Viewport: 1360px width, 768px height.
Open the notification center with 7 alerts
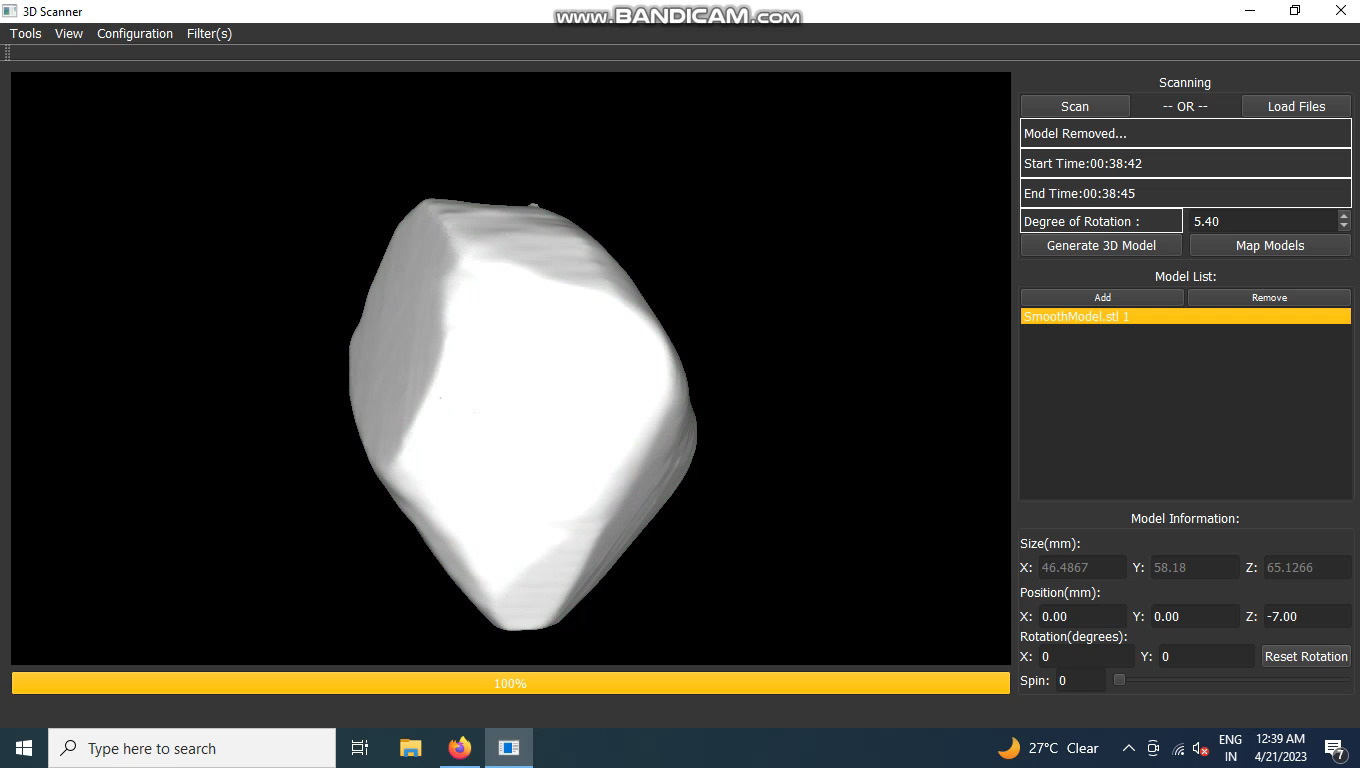[1334, 748]
